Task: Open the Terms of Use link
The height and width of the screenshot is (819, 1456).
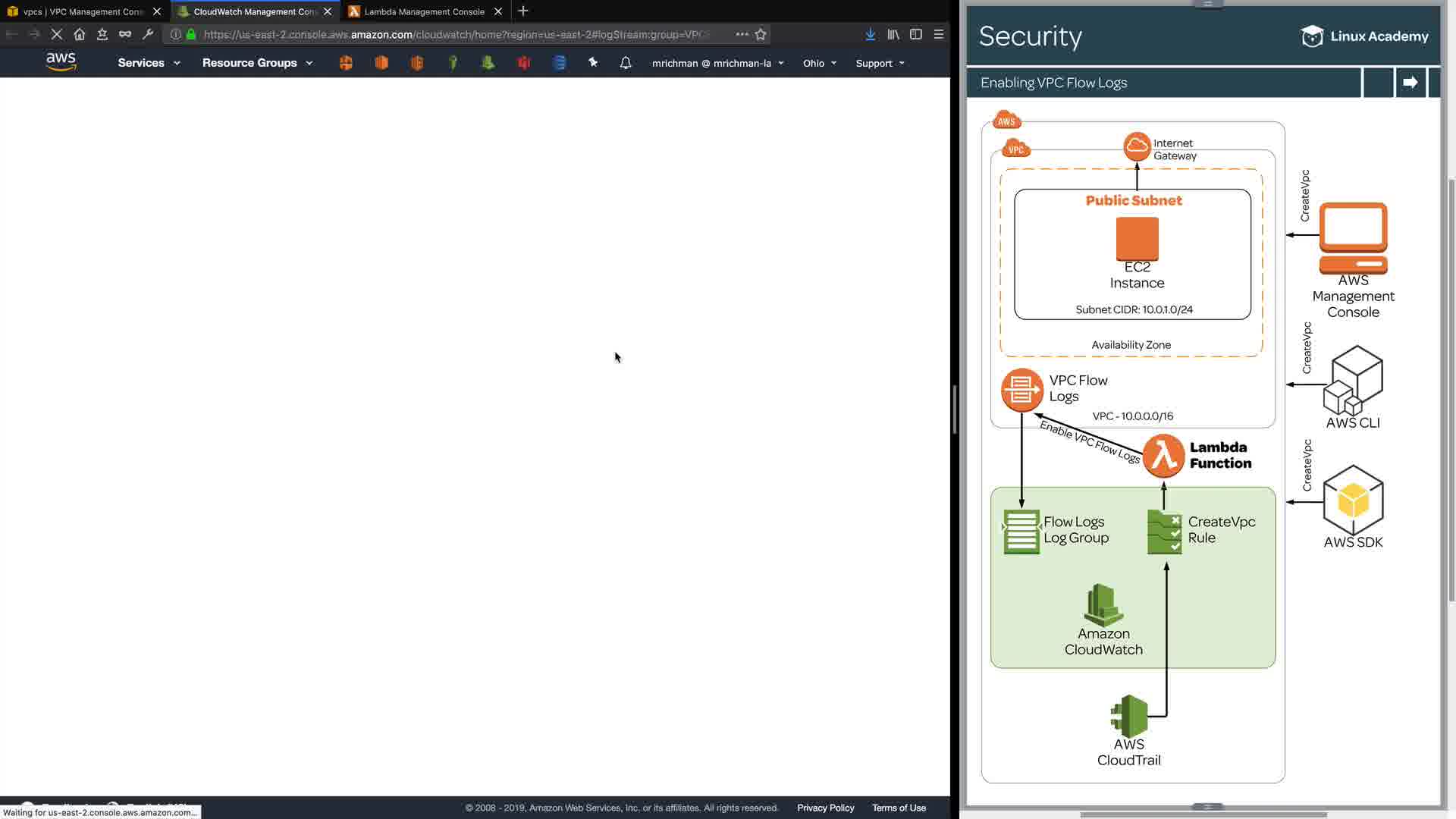Action: pos(899,808)
